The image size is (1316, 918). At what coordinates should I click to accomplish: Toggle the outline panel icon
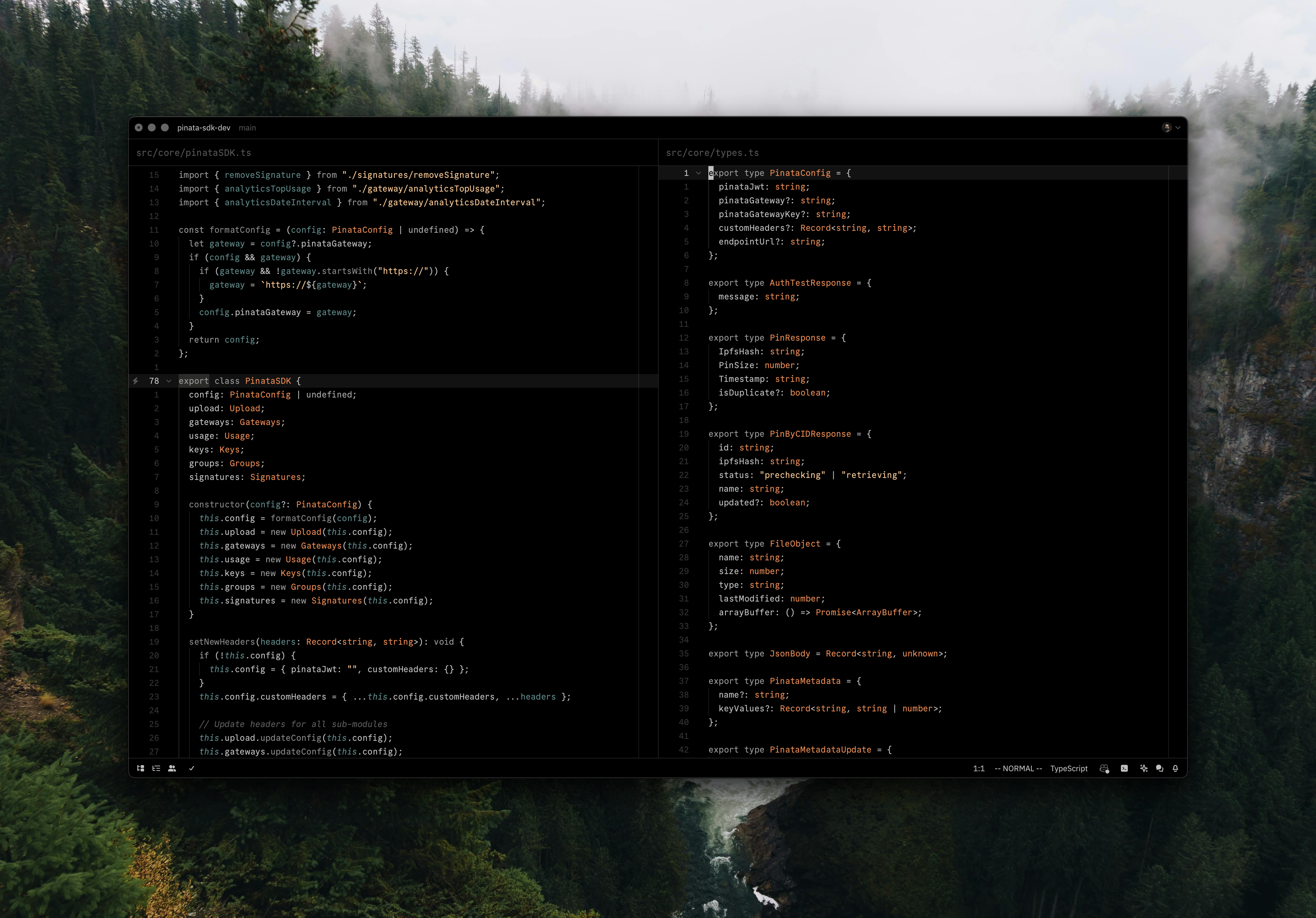(x=156, y=769)
